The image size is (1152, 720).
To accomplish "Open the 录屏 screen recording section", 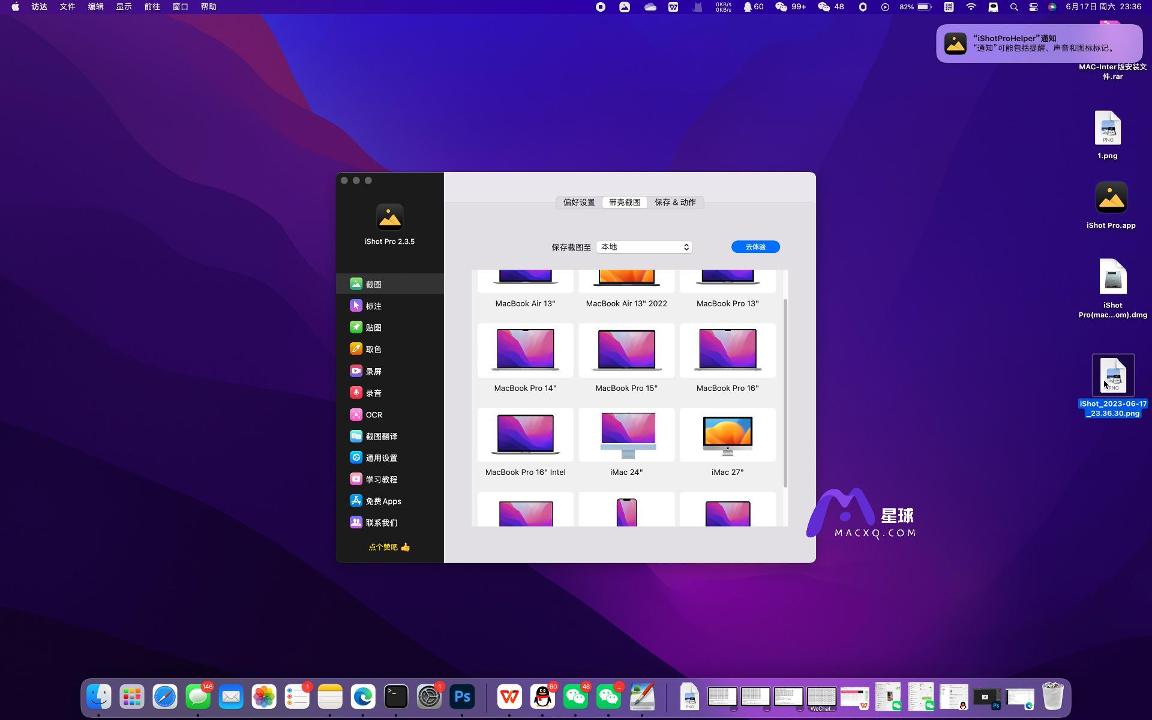I will (389, 371).
